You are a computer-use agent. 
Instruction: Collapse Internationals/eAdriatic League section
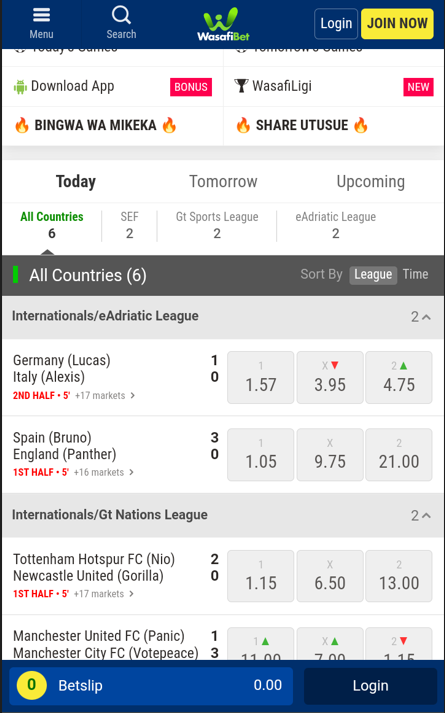click(x=420, y=317)
